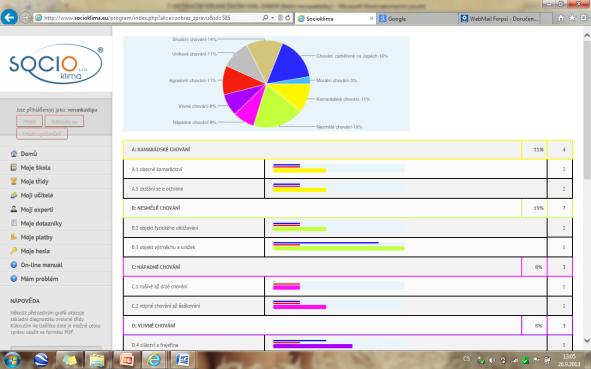Screen dimensions: 591x369
Task: Click the browser back arrow button
Action: click(9, 17)
